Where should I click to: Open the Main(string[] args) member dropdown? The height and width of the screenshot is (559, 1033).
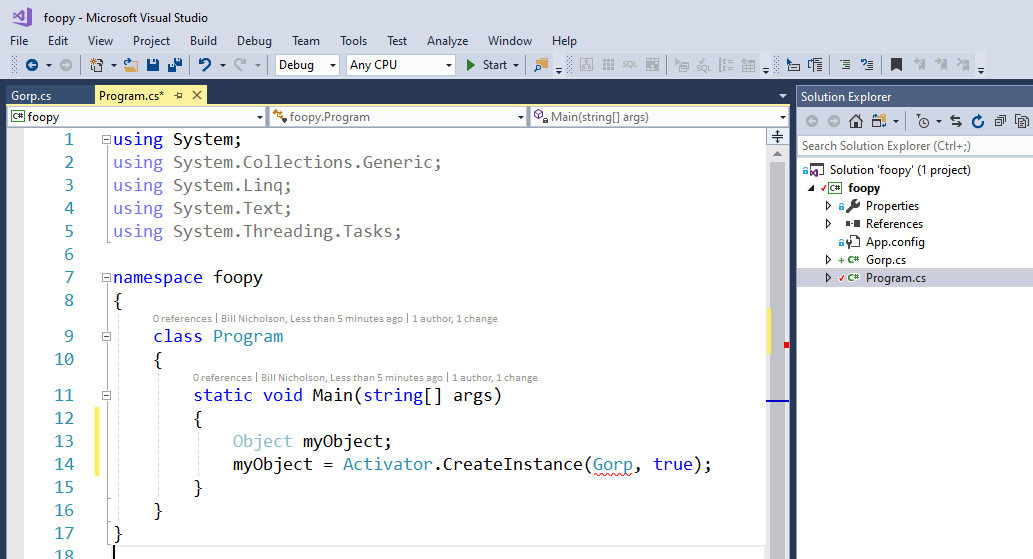783,117
